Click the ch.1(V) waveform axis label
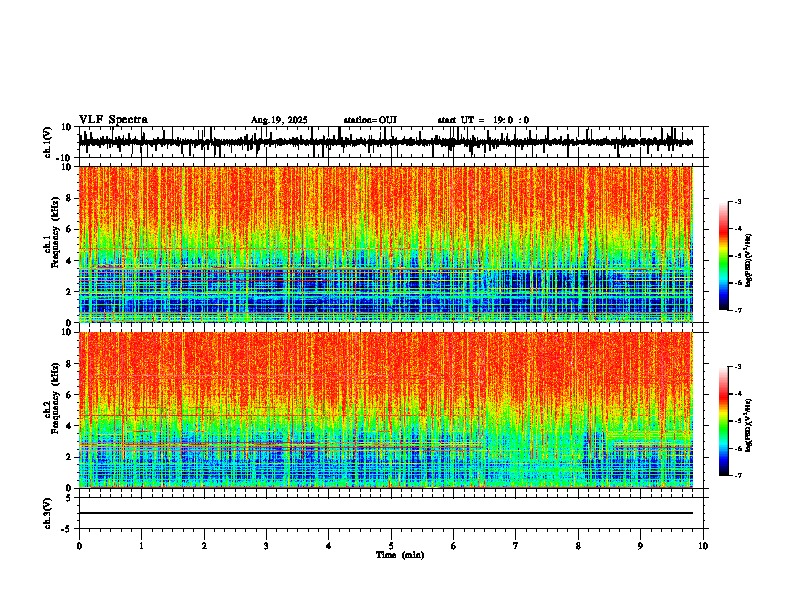792x612 pixels. [48, 142]
